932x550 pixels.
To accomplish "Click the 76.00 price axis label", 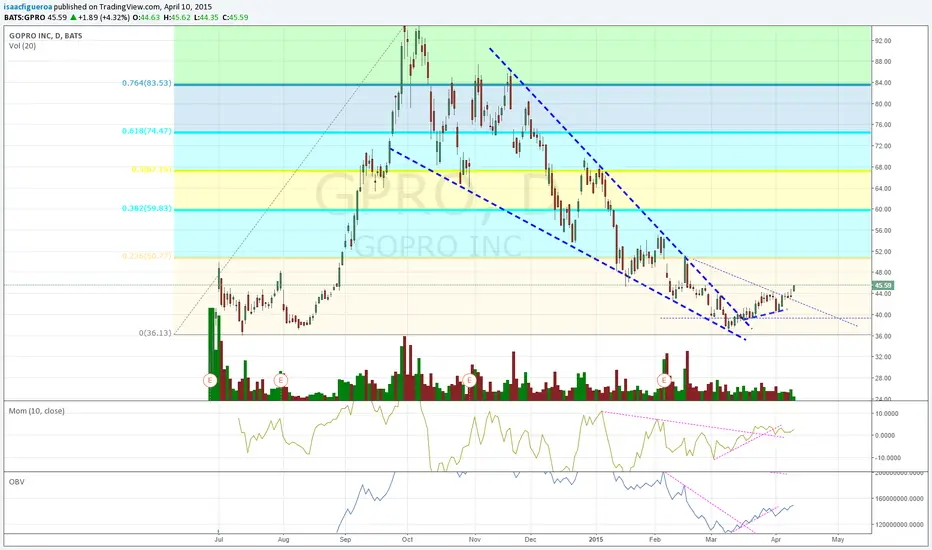I will (x=883, y=125).
